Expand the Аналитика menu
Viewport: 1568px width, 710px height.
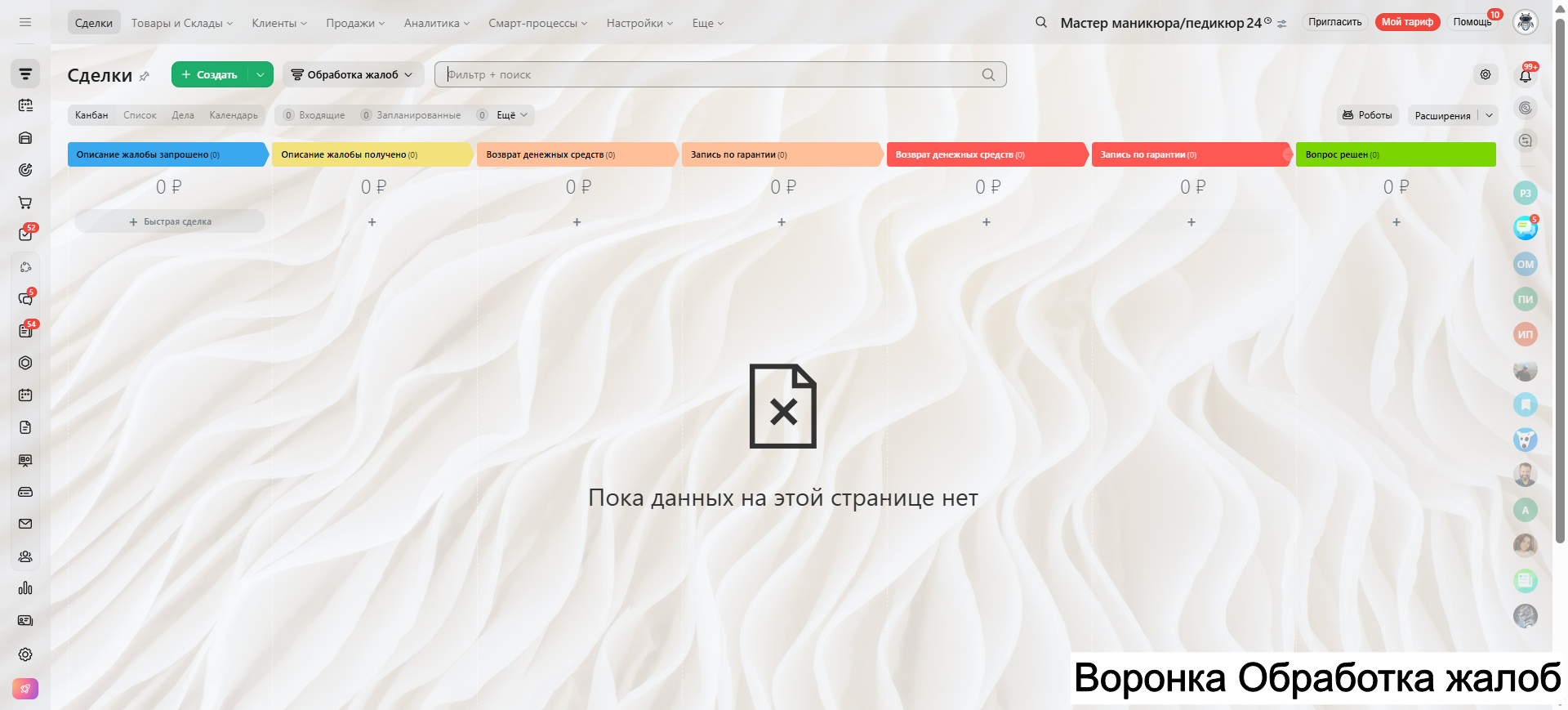[x=437, y=23]
